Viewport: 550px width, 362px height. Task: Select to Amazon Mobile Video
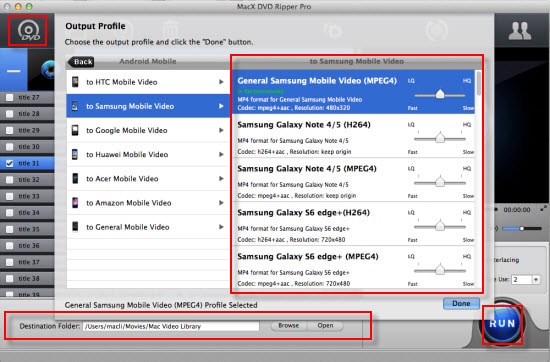148,203
